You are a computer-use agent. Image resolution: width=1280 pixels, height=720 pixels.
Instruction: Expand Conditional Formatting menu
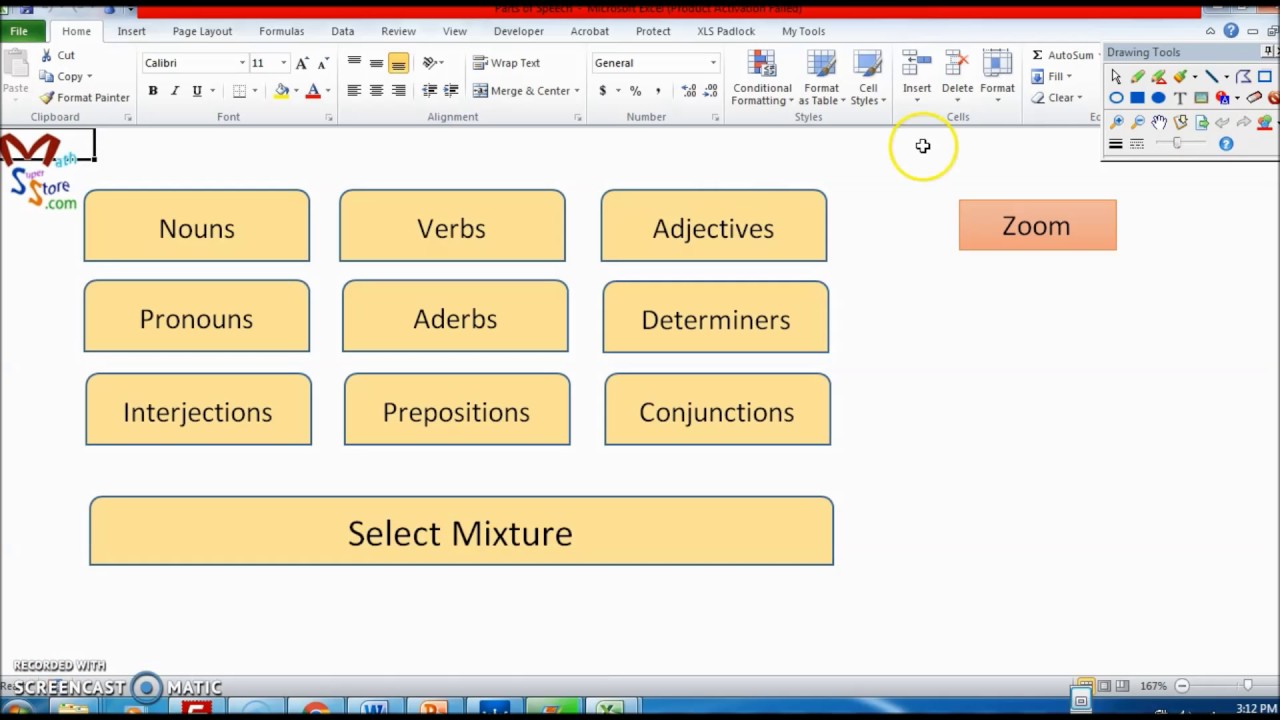762,78
